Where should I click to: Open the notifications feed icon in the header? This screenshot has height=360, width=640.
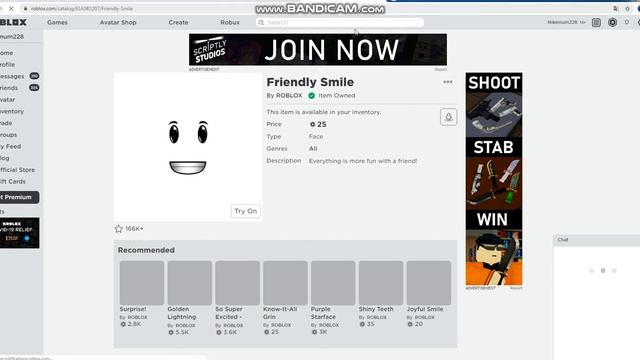click(x=596, y=22)
